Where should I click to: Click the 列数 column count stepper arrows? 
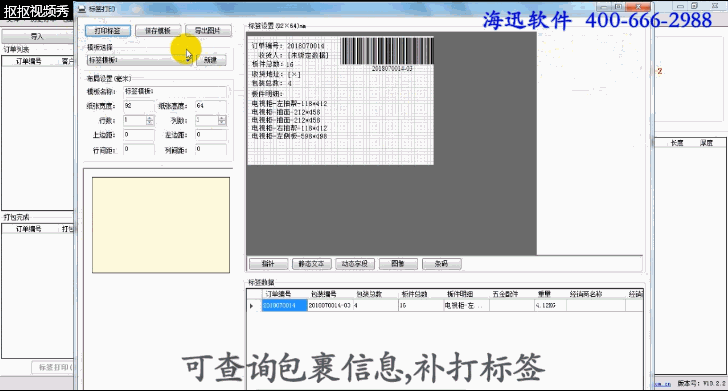[x=222, y=121]
